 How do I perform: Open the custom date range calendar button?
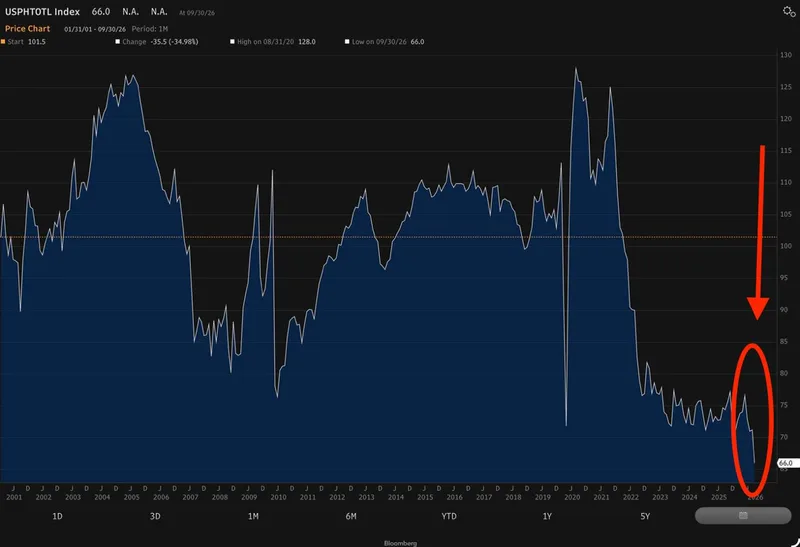(743, 515)
